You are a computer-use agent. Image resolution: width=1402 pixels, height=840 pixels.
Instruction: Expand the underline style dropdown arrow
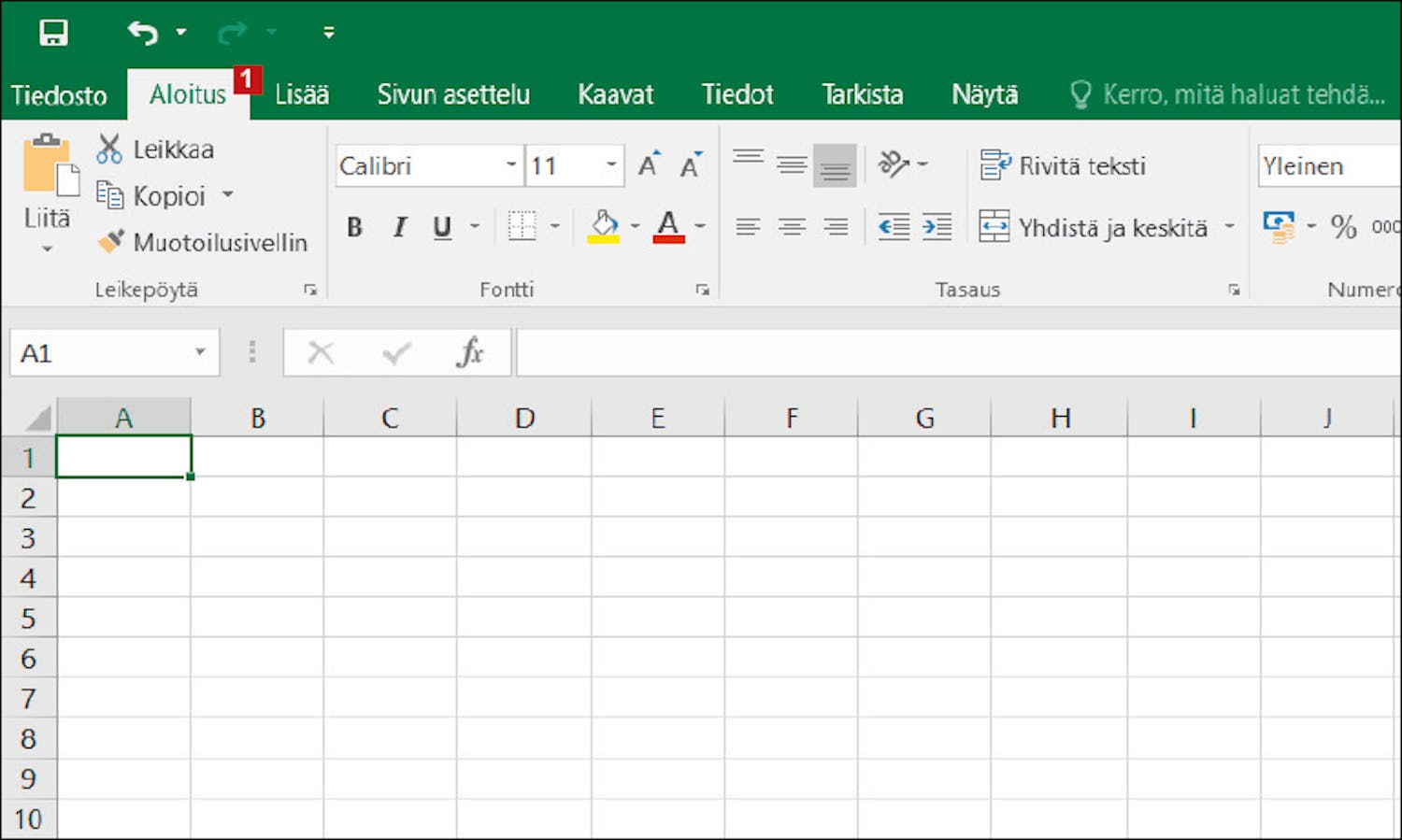click(x=474, y=226)
